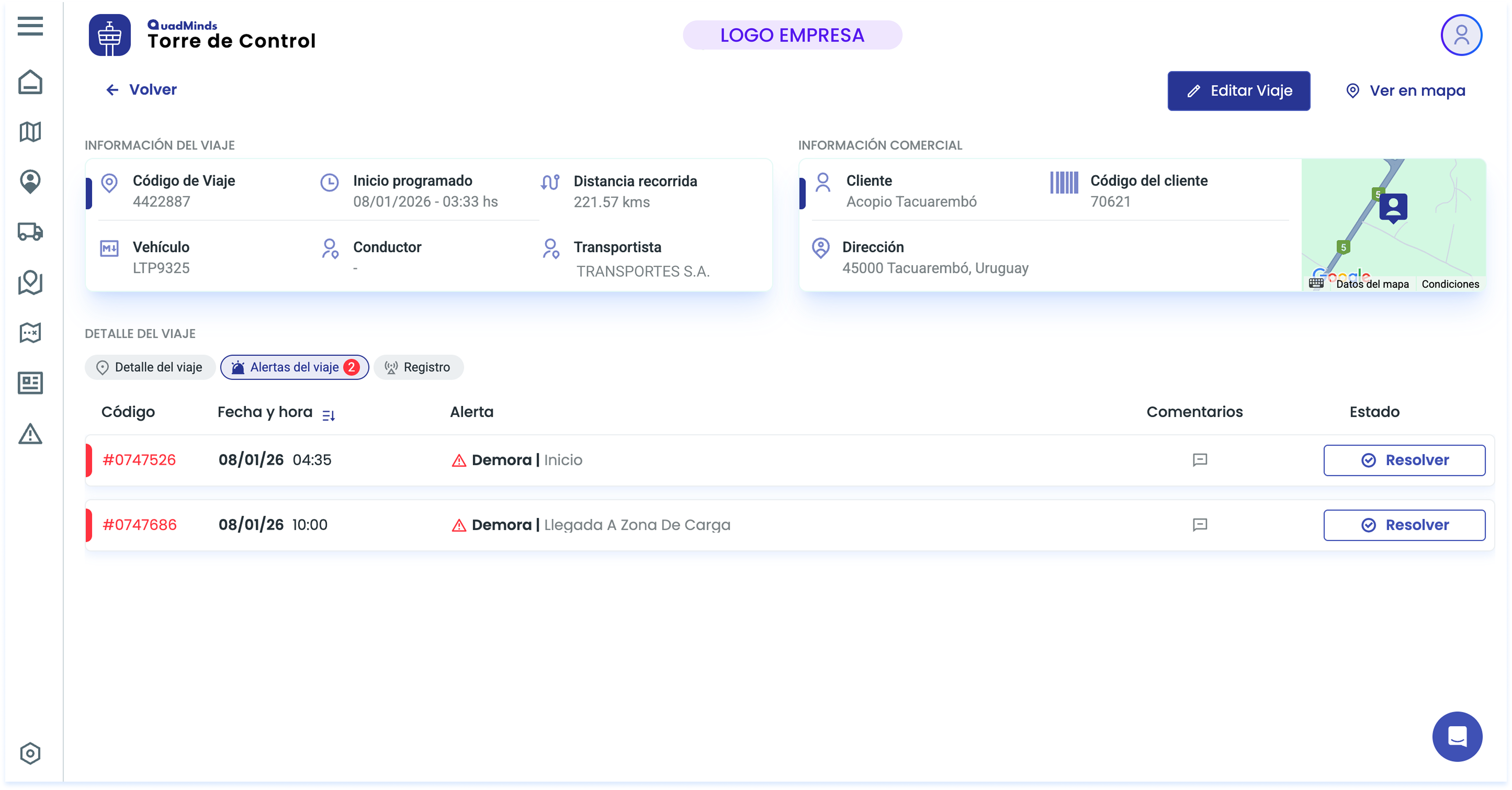Switch to Detalle del viaje tab
1512x790 pixels.
pyautogui.click(x=150, y=367)
